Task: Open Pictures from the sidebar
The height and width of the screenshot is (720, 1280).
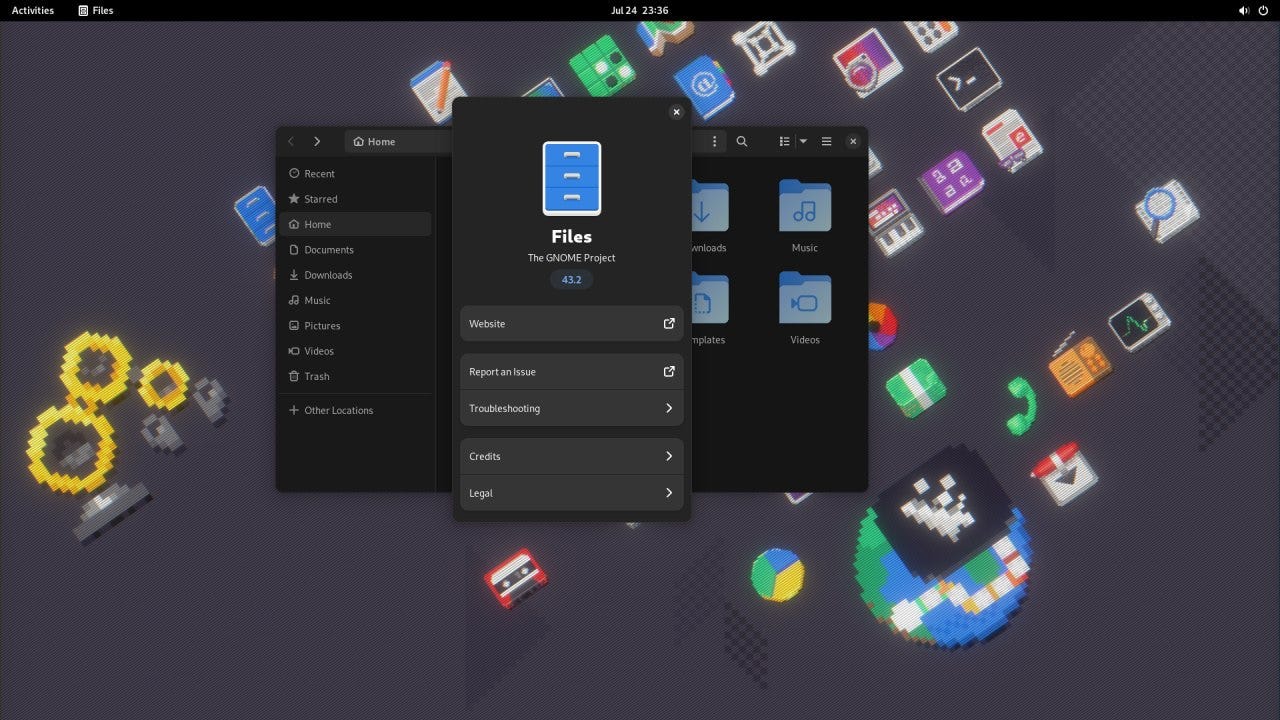Action: pos(356,326)
